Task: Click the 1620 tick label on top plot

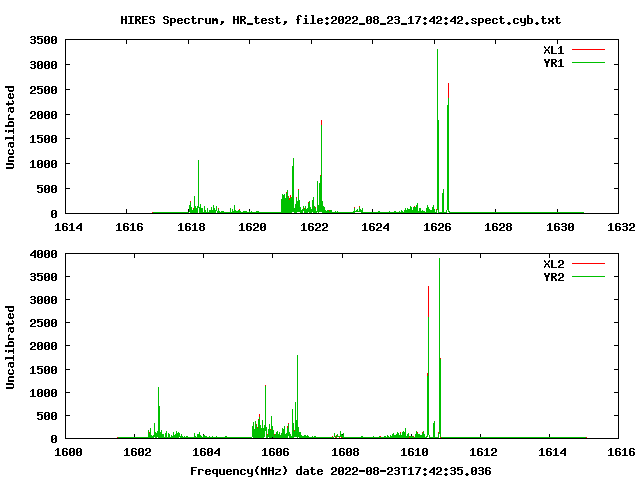Action: (252, 227)
